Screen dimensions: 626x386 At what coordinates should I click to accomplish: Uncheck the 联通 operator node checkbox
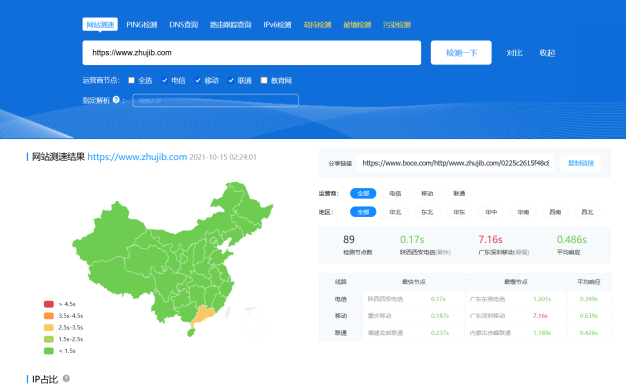[x=231, y=80]
